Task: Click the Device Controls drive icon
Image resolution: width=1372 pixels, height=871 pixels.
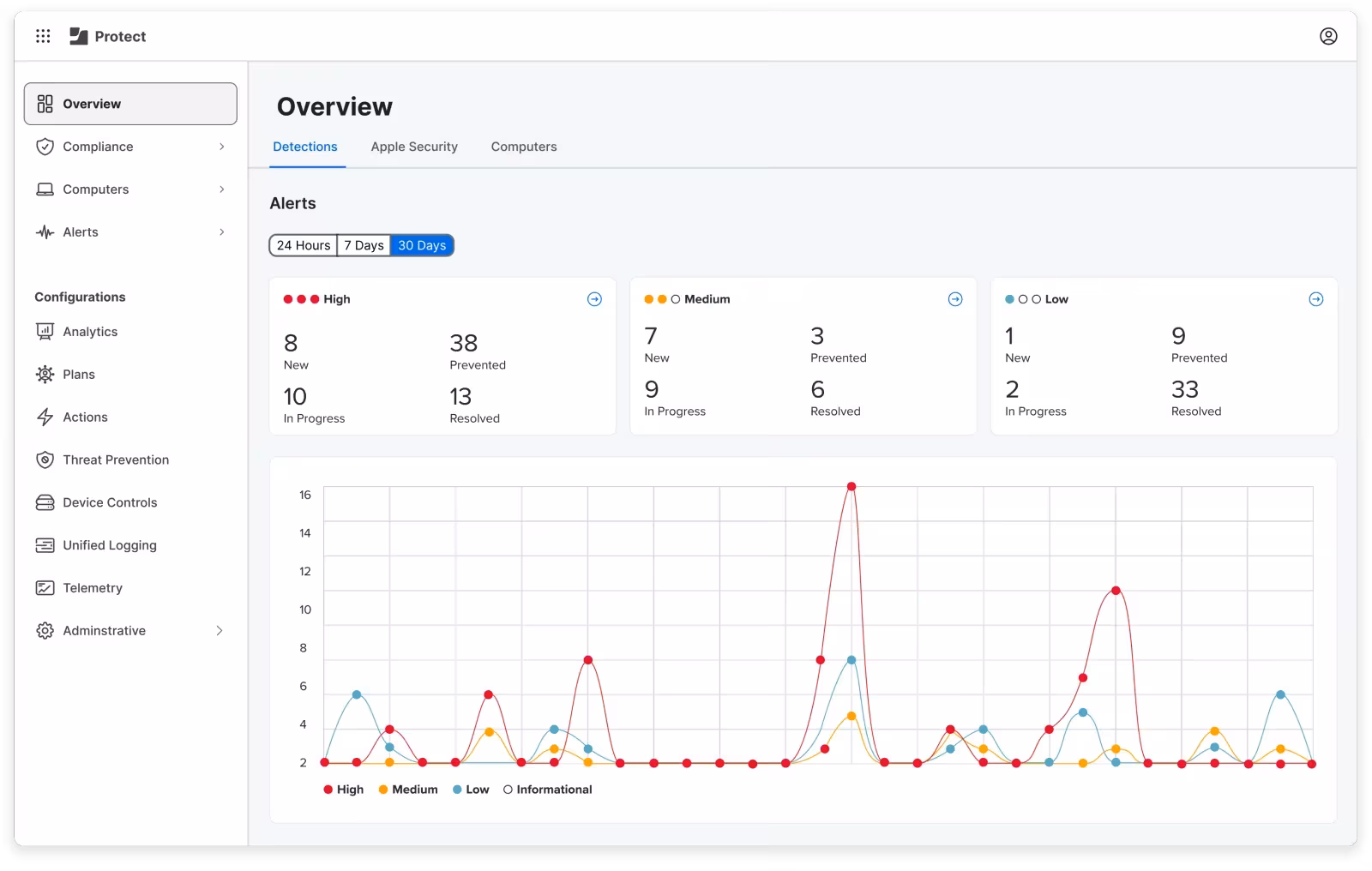Action: (45, 502)
